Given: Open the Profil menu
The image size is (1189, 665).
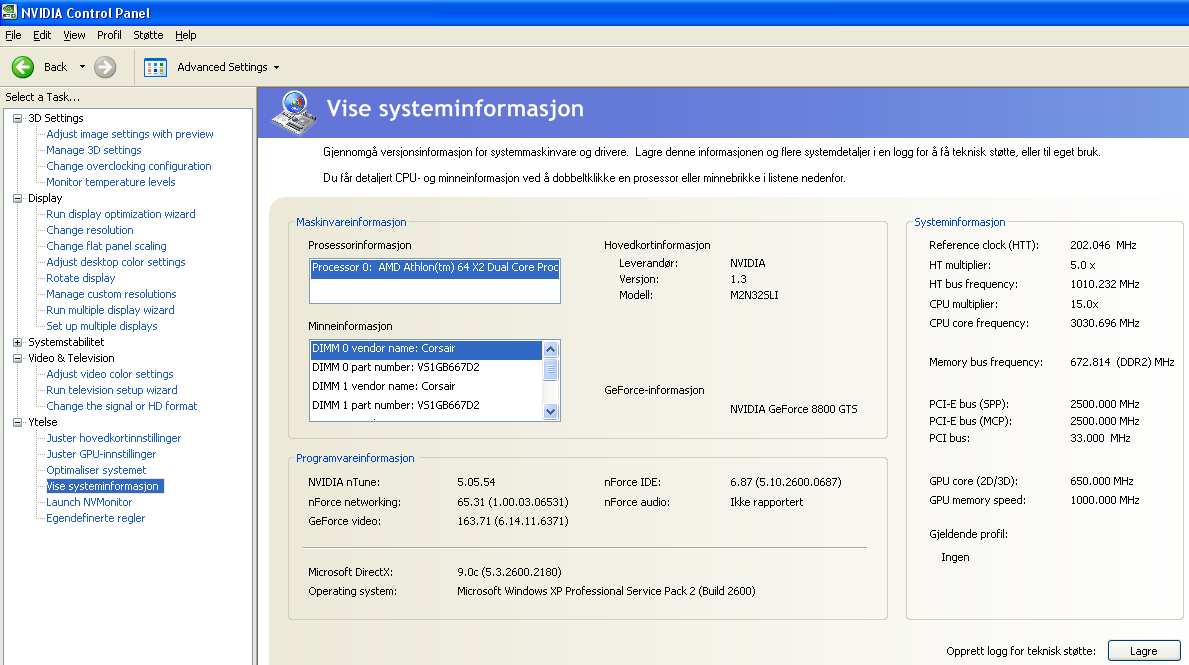Looking at the screenshot, I should [109, 35].
